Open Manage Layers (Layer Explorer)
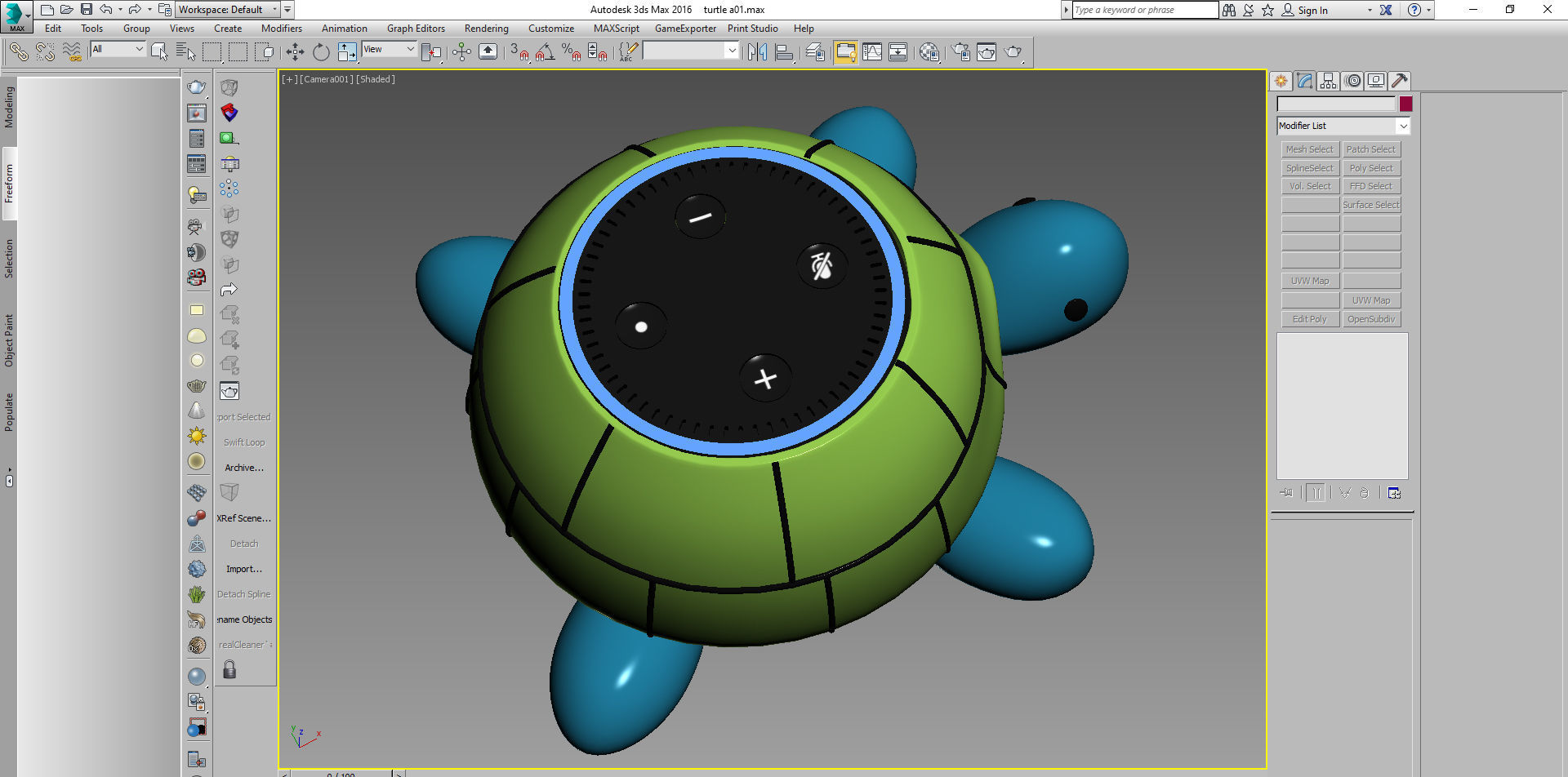The width and height of the screenshot is (1568, 777). click(x=815, y=52)
